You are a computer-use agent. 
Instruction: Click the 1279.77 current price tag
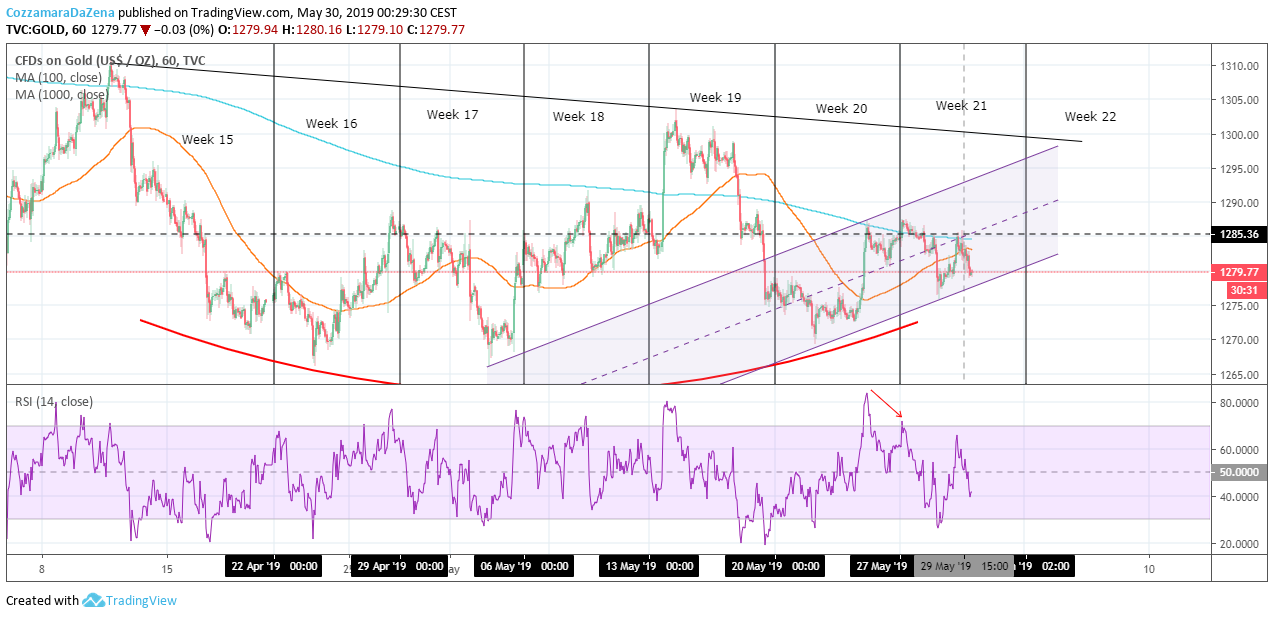1240,272
